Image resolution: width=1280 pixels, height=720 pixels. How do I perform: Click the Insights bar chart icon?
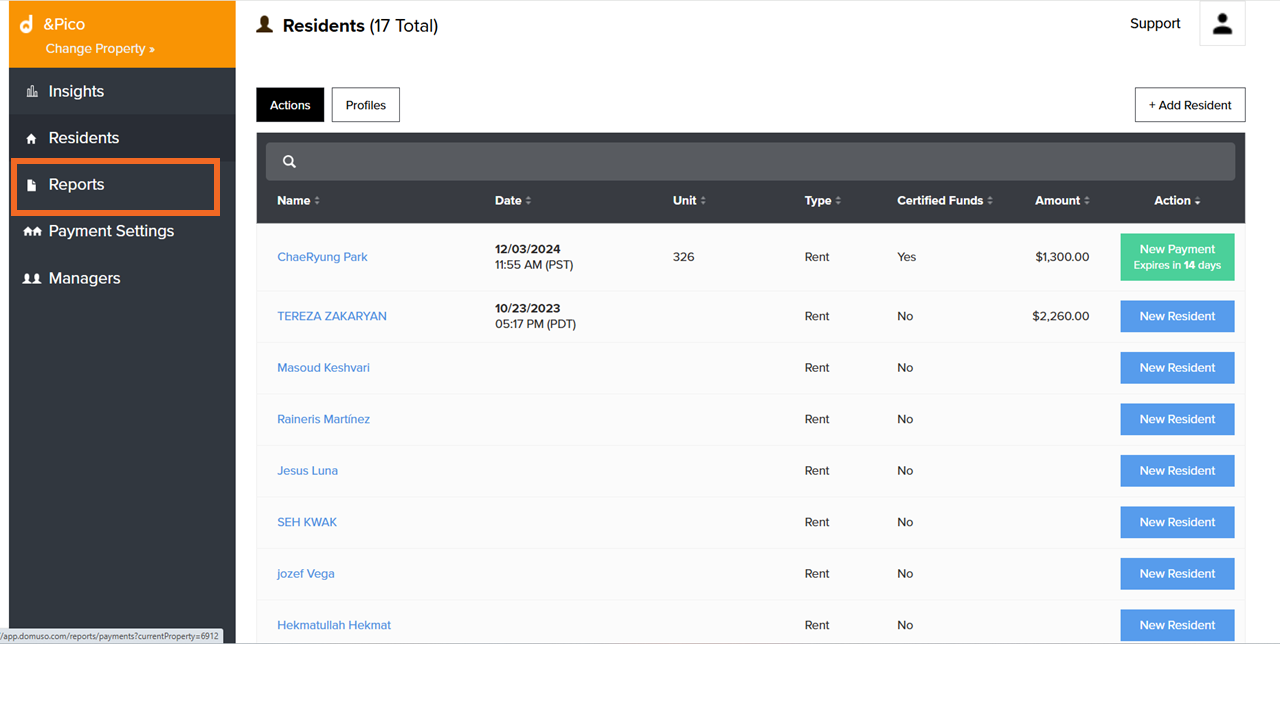32,92
